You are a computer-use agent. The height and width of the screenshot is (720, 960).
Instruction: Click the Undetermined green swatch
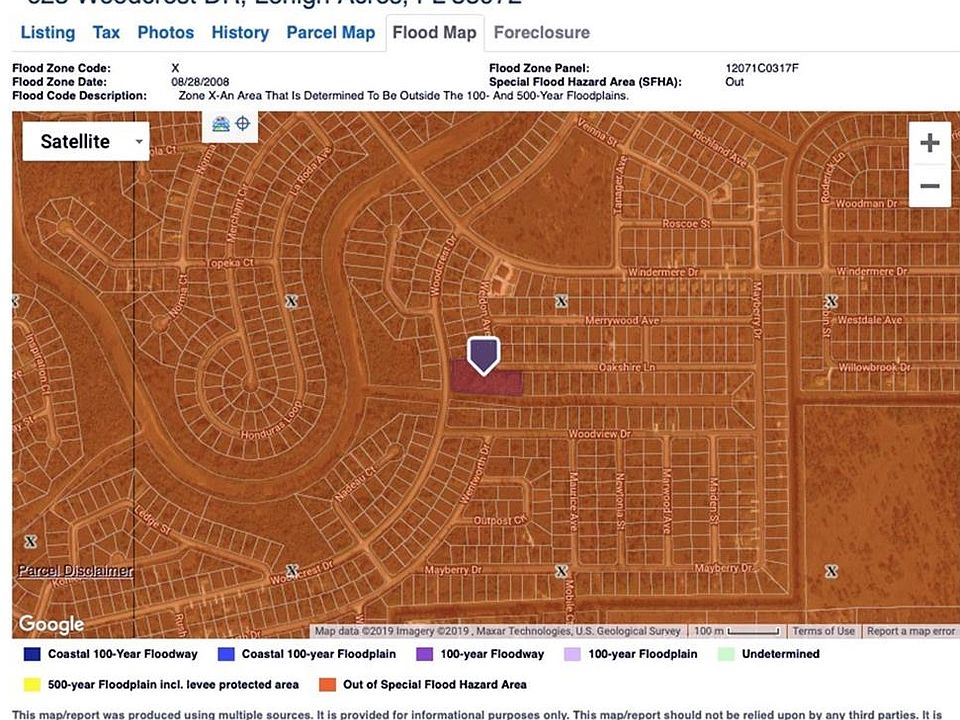726,654
